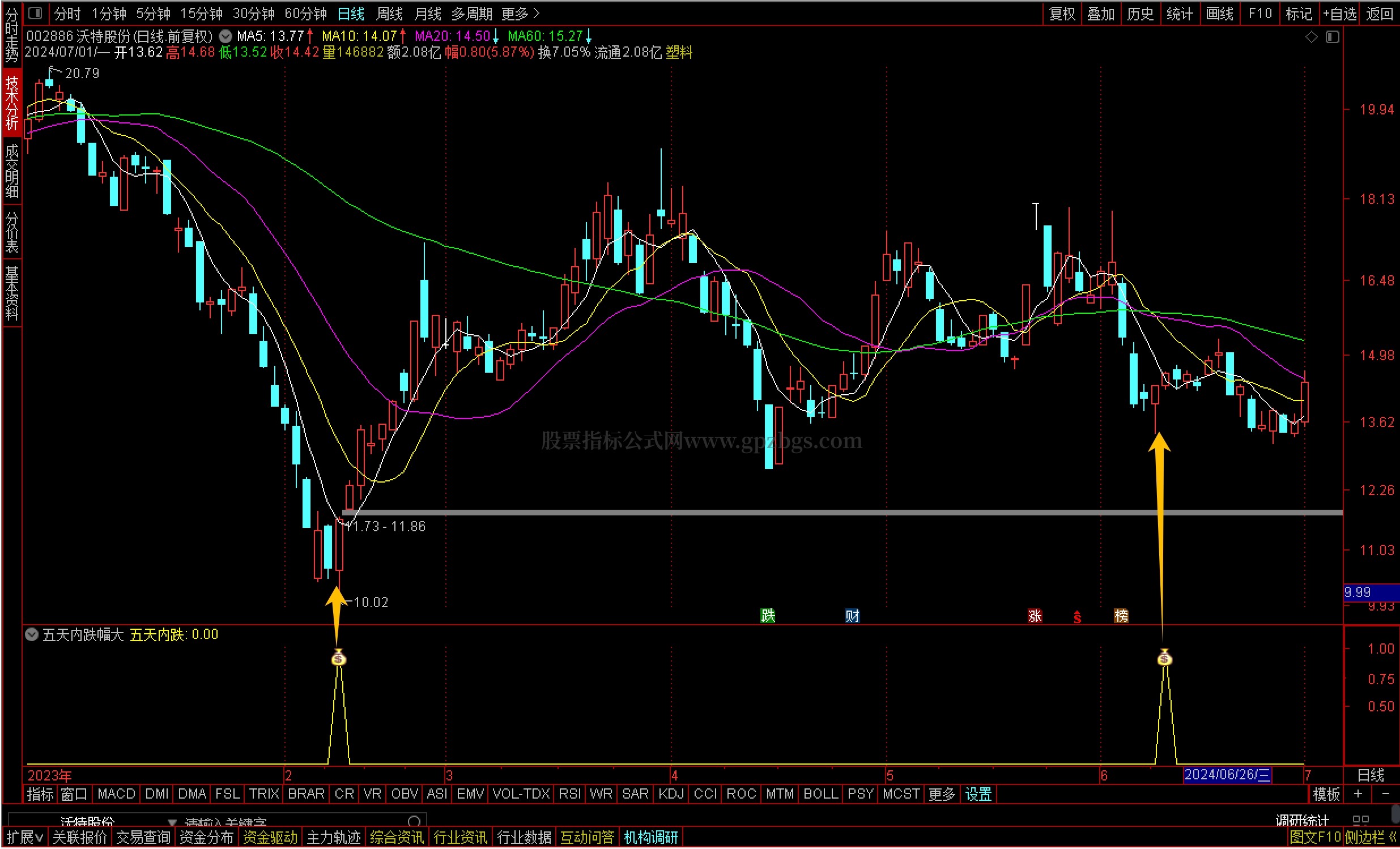Open the 沃特股份 stock selector dropdown
Screen dimensions: 1400x849
(x=172, y=822)
